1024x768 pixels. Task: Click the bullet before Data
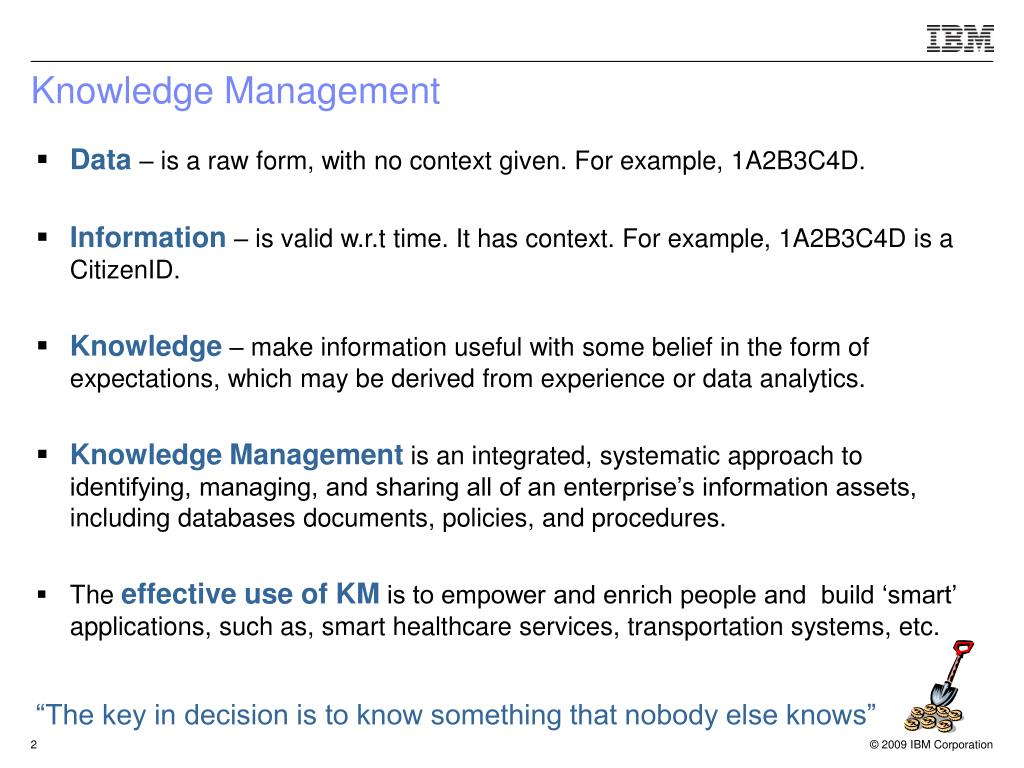[42, 159]
